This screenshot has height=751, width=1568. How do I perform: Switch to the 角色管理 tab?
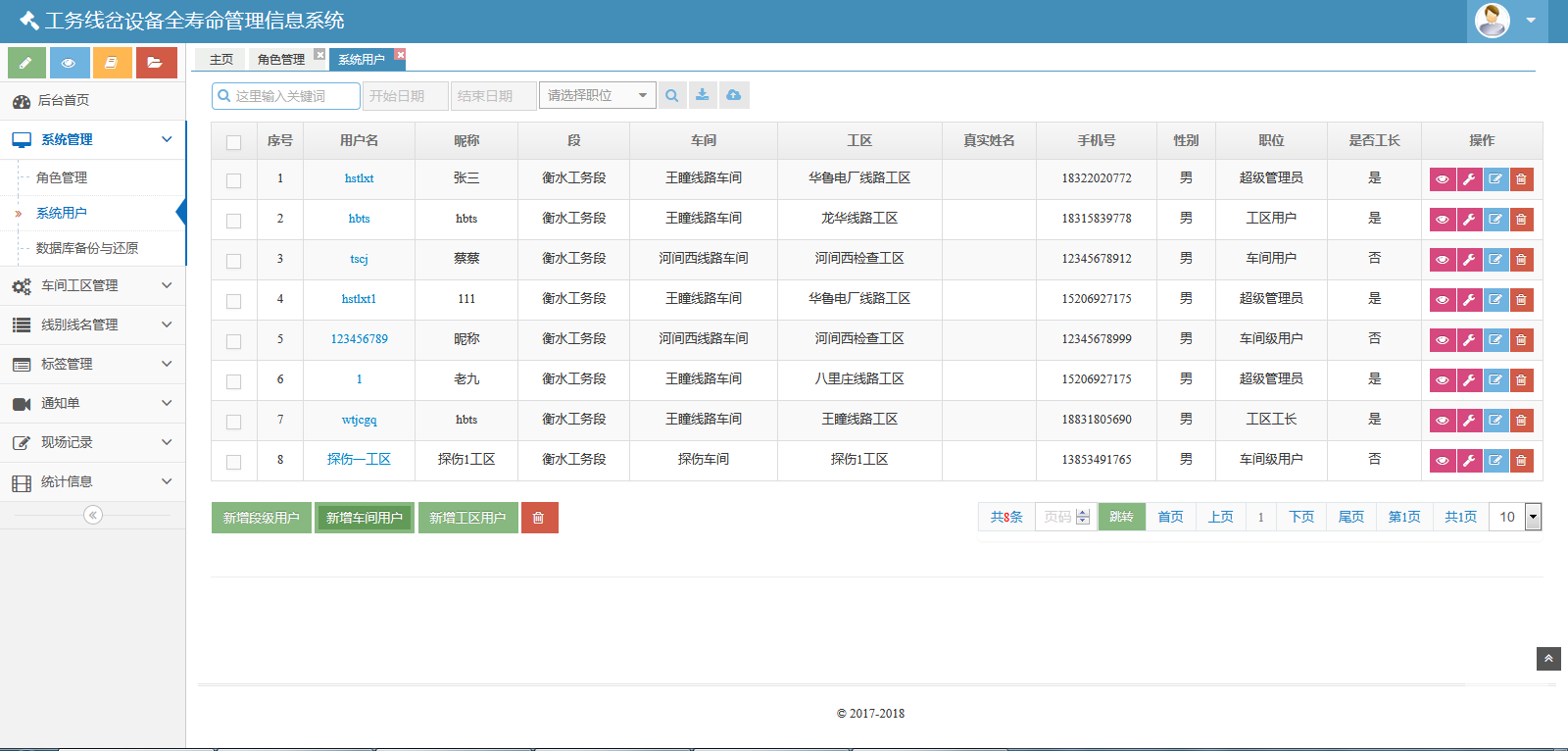tap(280, 60)
